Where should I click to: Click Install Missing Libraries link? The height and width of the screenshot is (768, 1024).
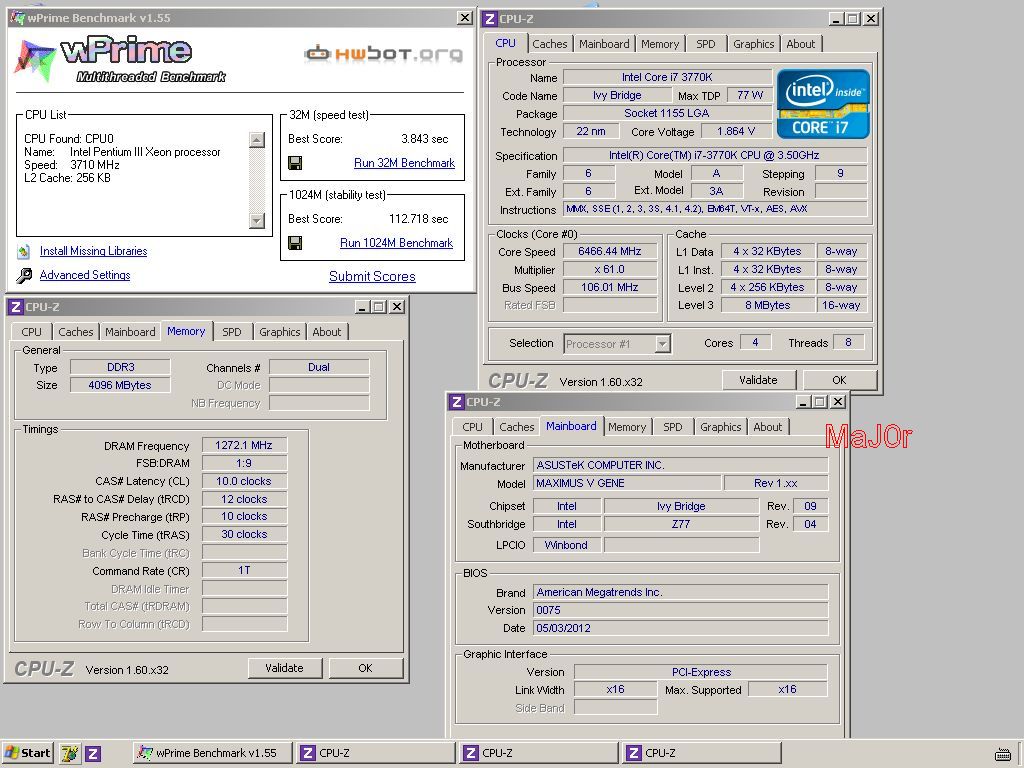pyautogui.click(x=93, y=251)
